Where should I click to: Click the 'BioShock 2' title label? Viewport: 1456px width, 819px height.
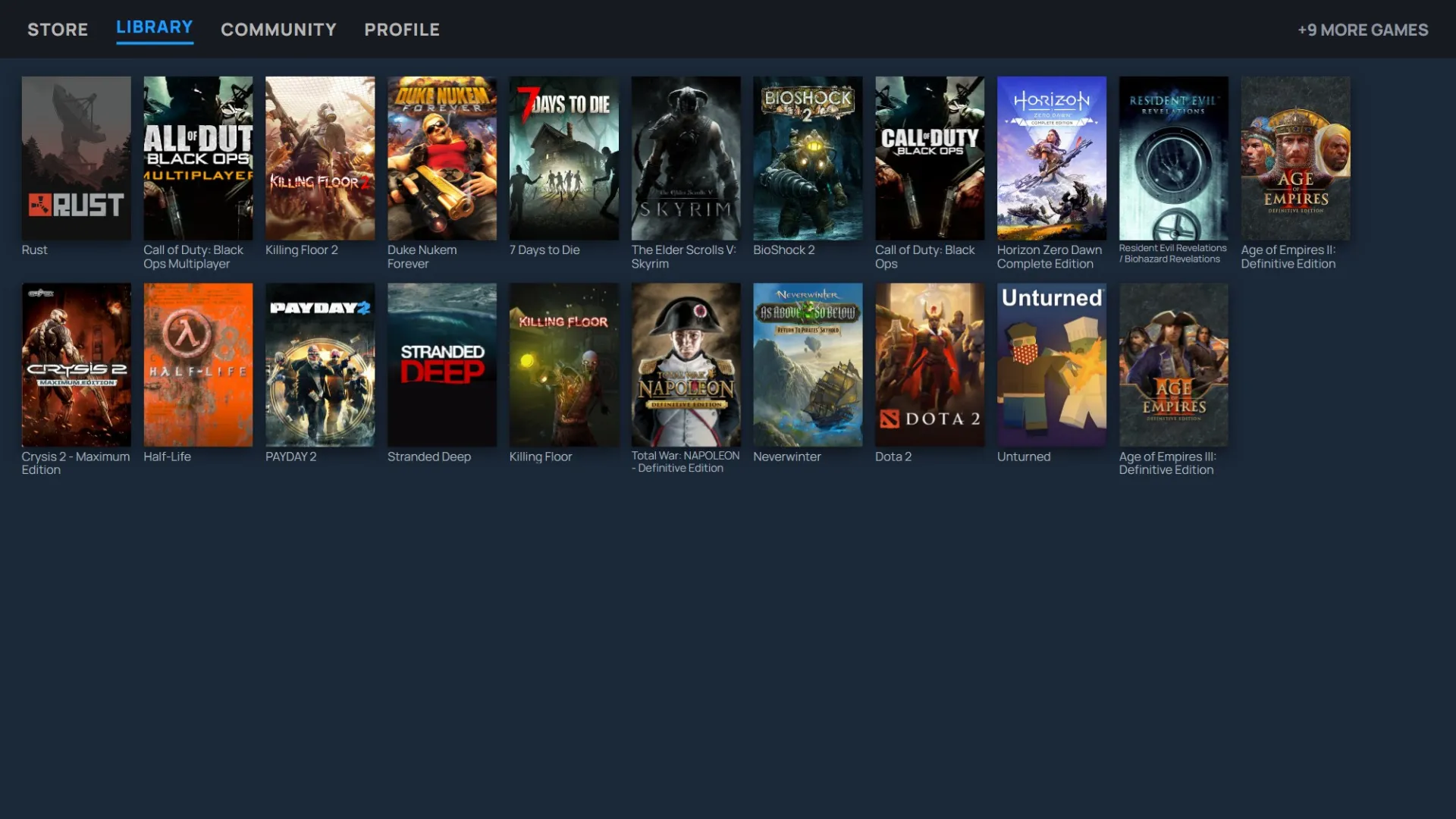[784, 249]
